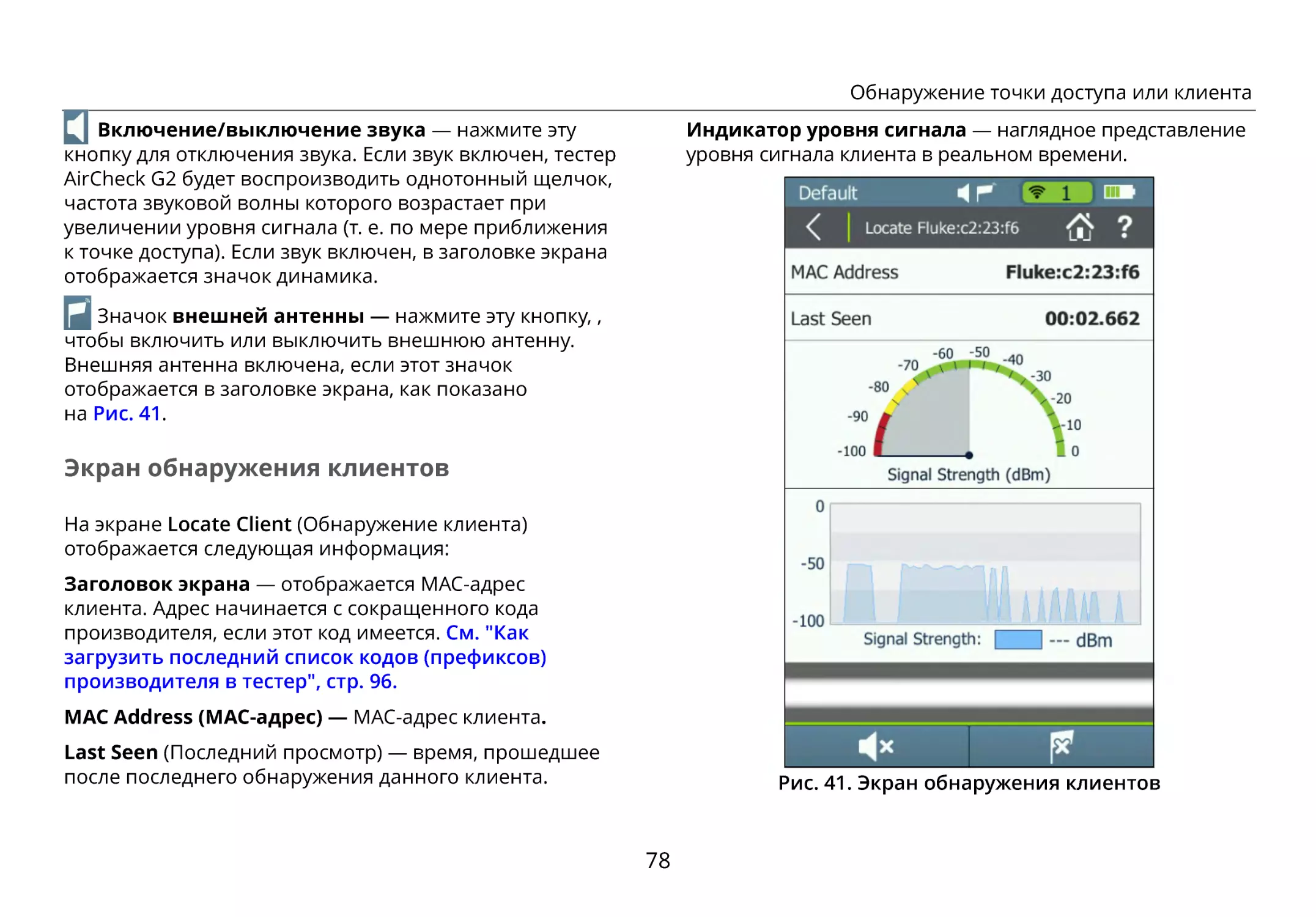This screenshot has height=917, width=1316.
Task: Click "Locate Fluke:c2:23:f6" screen title
Action: click(x=942, y=228)
